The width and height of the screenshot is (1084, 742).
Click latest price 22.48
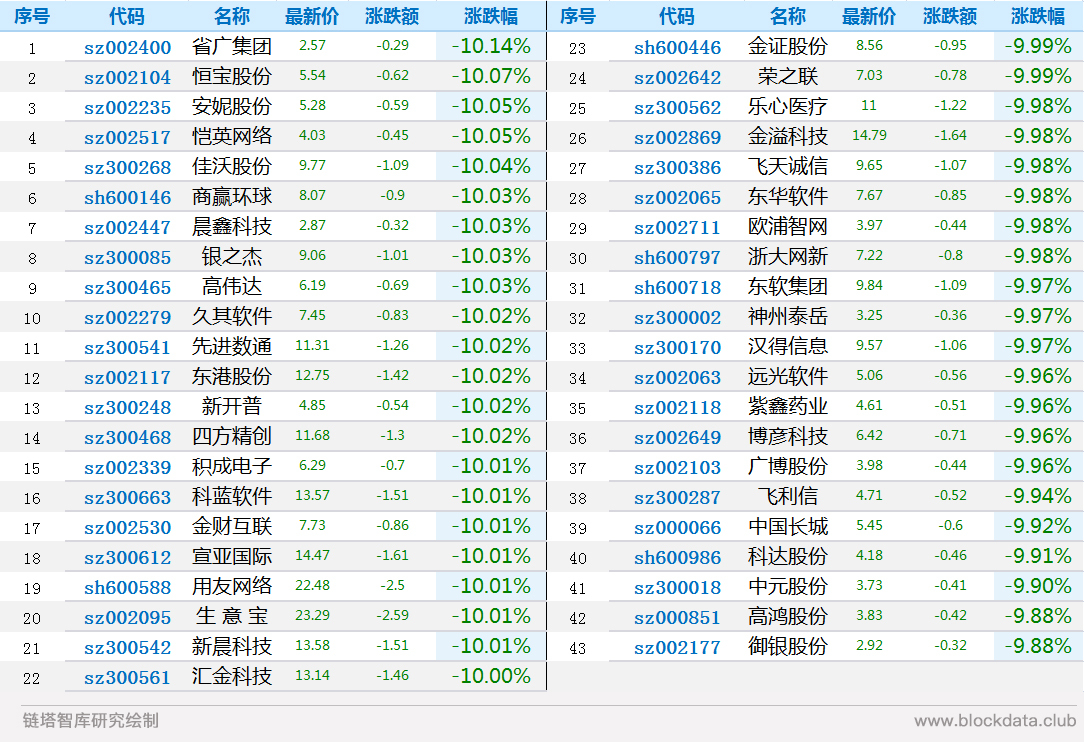tap(312, 586)
